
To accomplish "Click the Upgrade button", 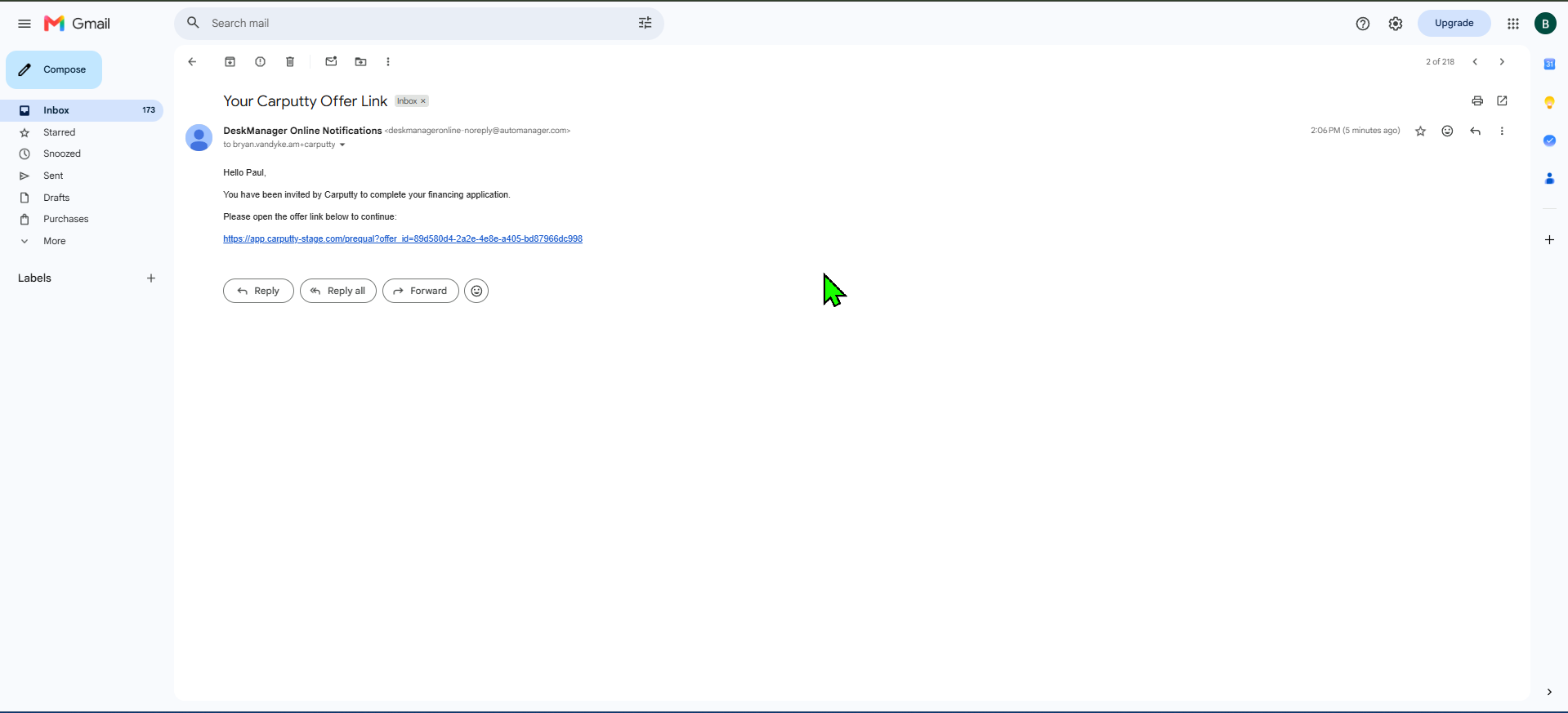I will [x=1454, y=24].
